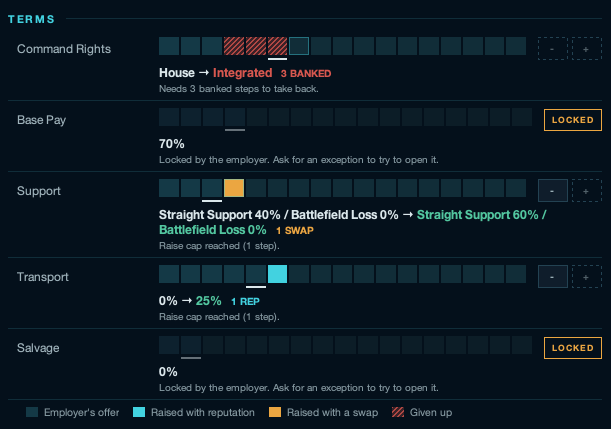This screenshot has width=611, height=429.
Task: Click the last cell of Support track
Action: [x=516, y=188]
